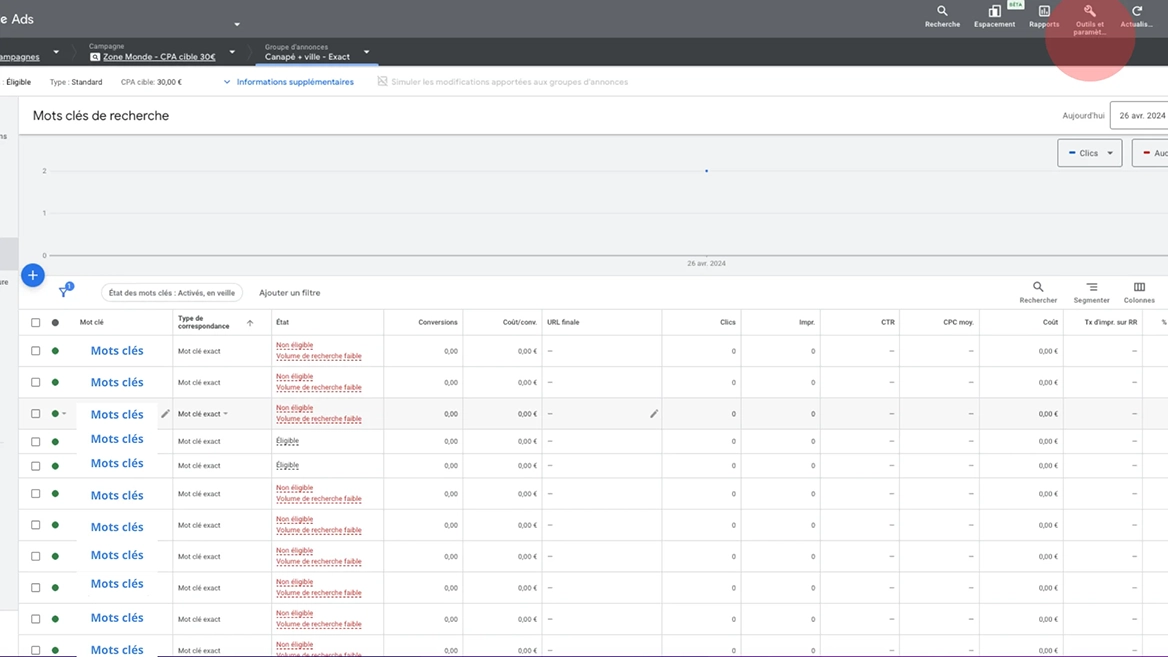The image size is (1168, 657).
Task: Expand Informations supplémentaires chevron
Action: pyautogui.click(x=227, y=82)
